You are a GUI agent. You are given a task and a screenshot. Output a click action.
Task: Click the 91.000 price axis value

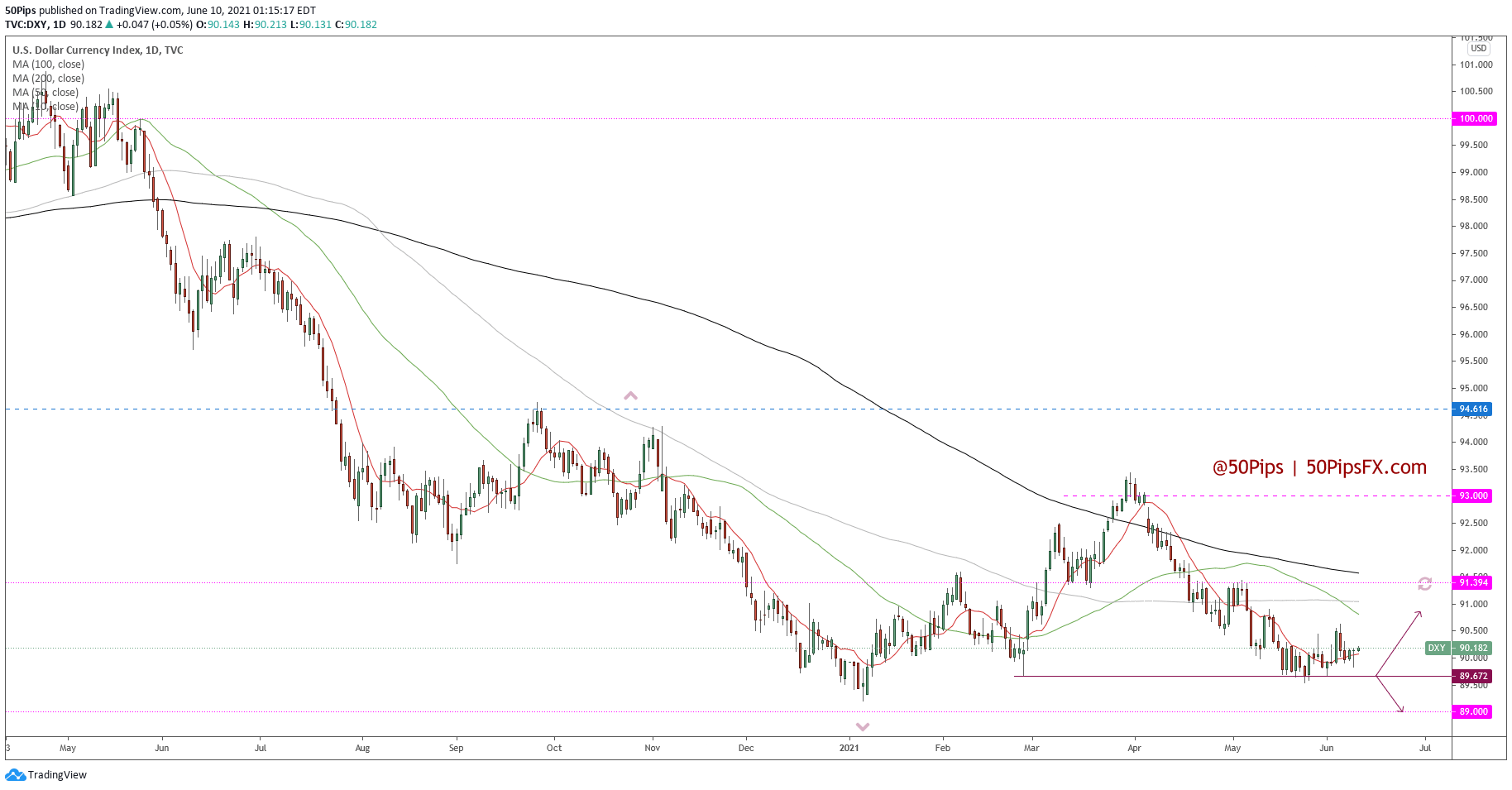click(1474, 605)
